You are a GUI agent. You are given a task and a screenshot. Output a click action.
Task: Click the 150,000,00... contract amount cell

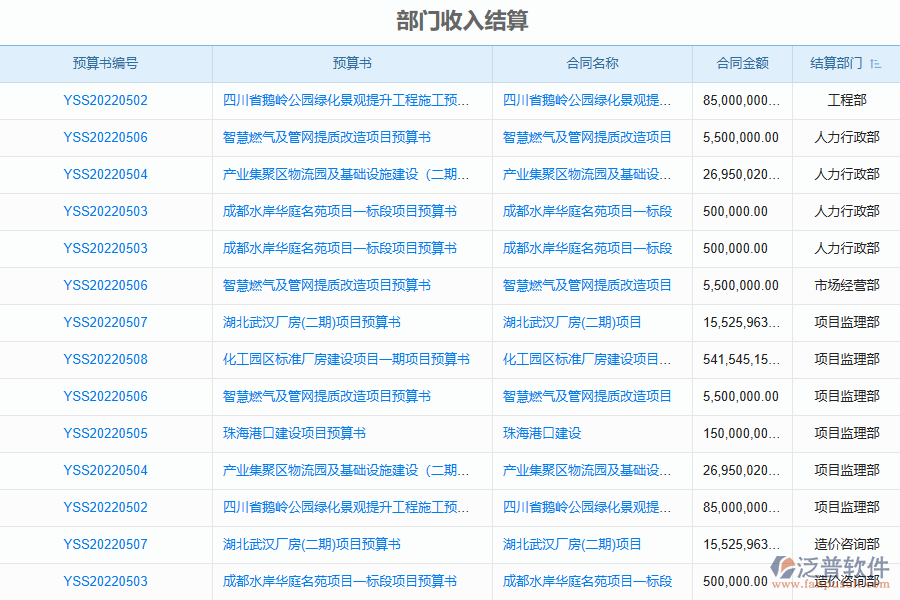click(x=742, y=433)
